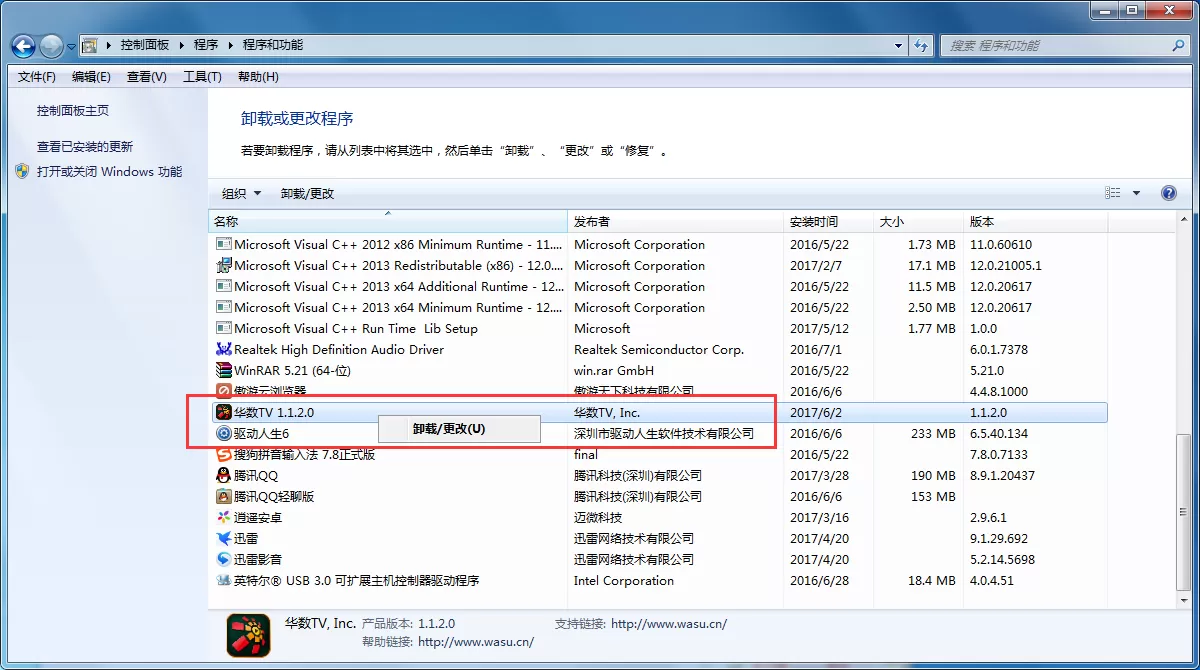
Task: Click the WinRAR 5.21 program icon
Action: coord(224,371)
